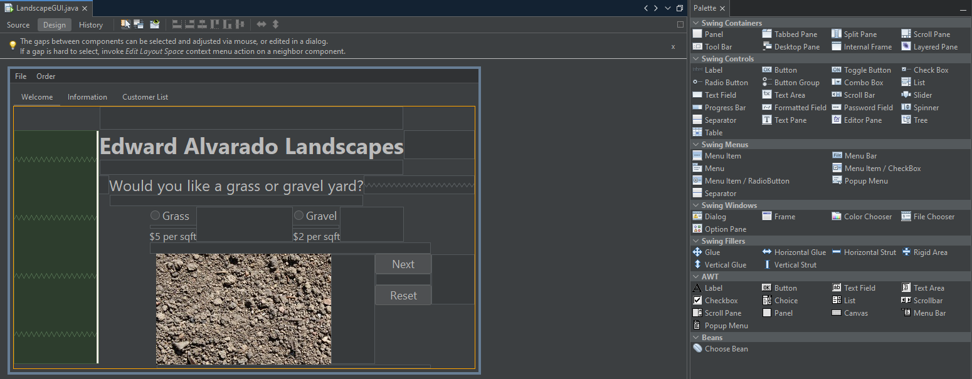Pick Button Group from the palette
This screenshot has height=379, width=972.
point(791,82)
